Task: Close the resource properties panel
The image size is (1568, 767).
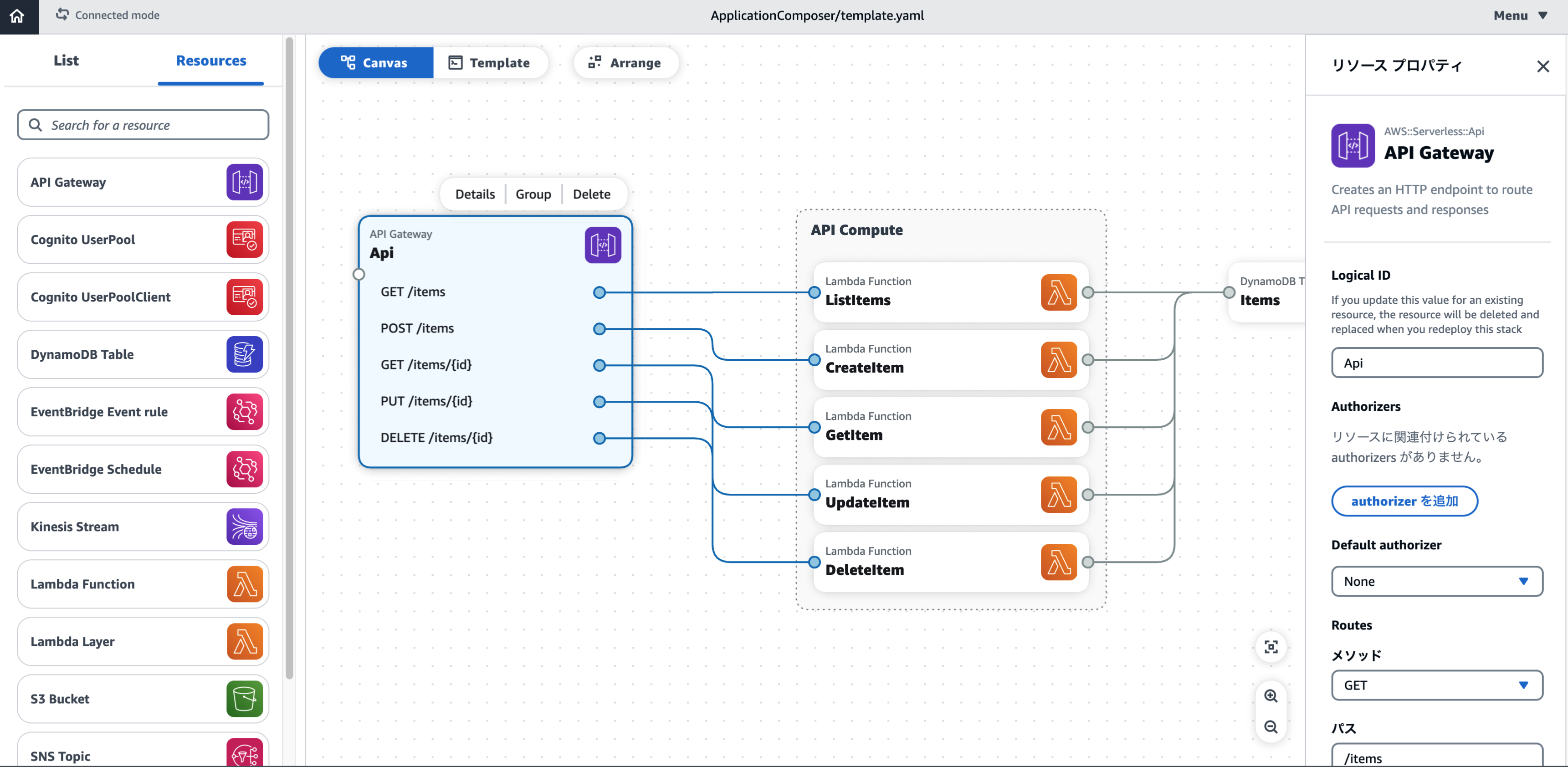Action: pyautogui.click(x=1542, y=66)
